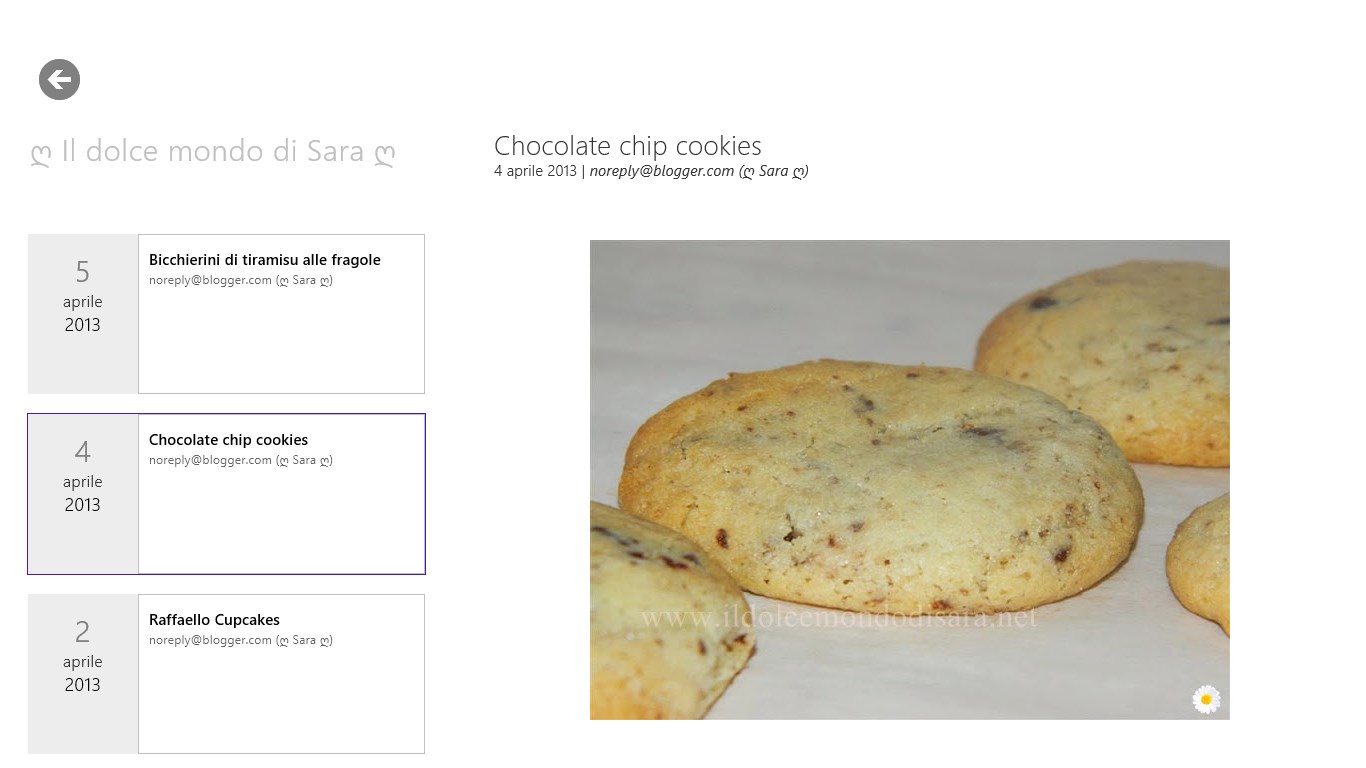This screenshot has width=1366, height=768.
Task: Click the watermark URL text on the cookie photo
Action: [x=838, y=619]
